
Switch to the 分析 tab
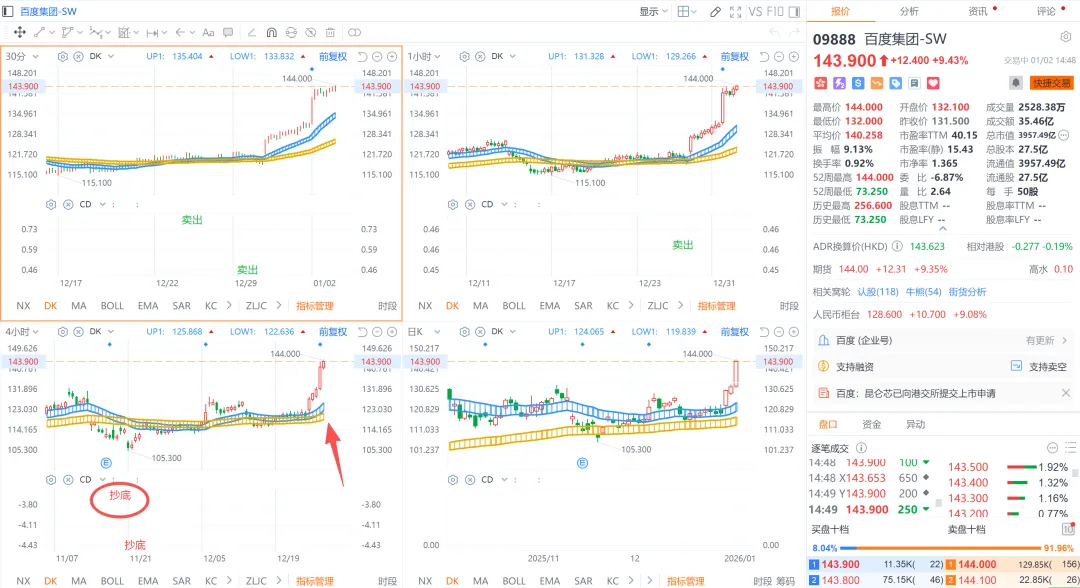click(908, 11)
